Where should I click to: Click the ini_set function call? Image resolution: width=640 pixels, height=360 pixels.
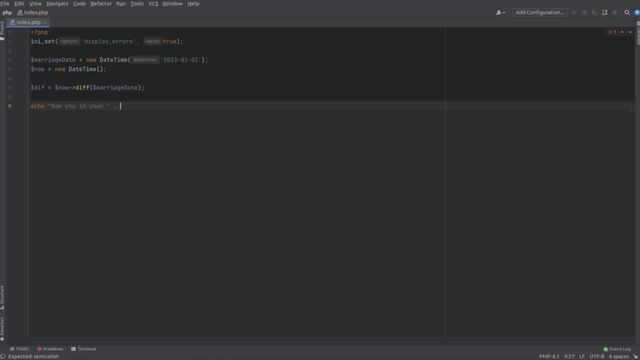tap(43, 42)
